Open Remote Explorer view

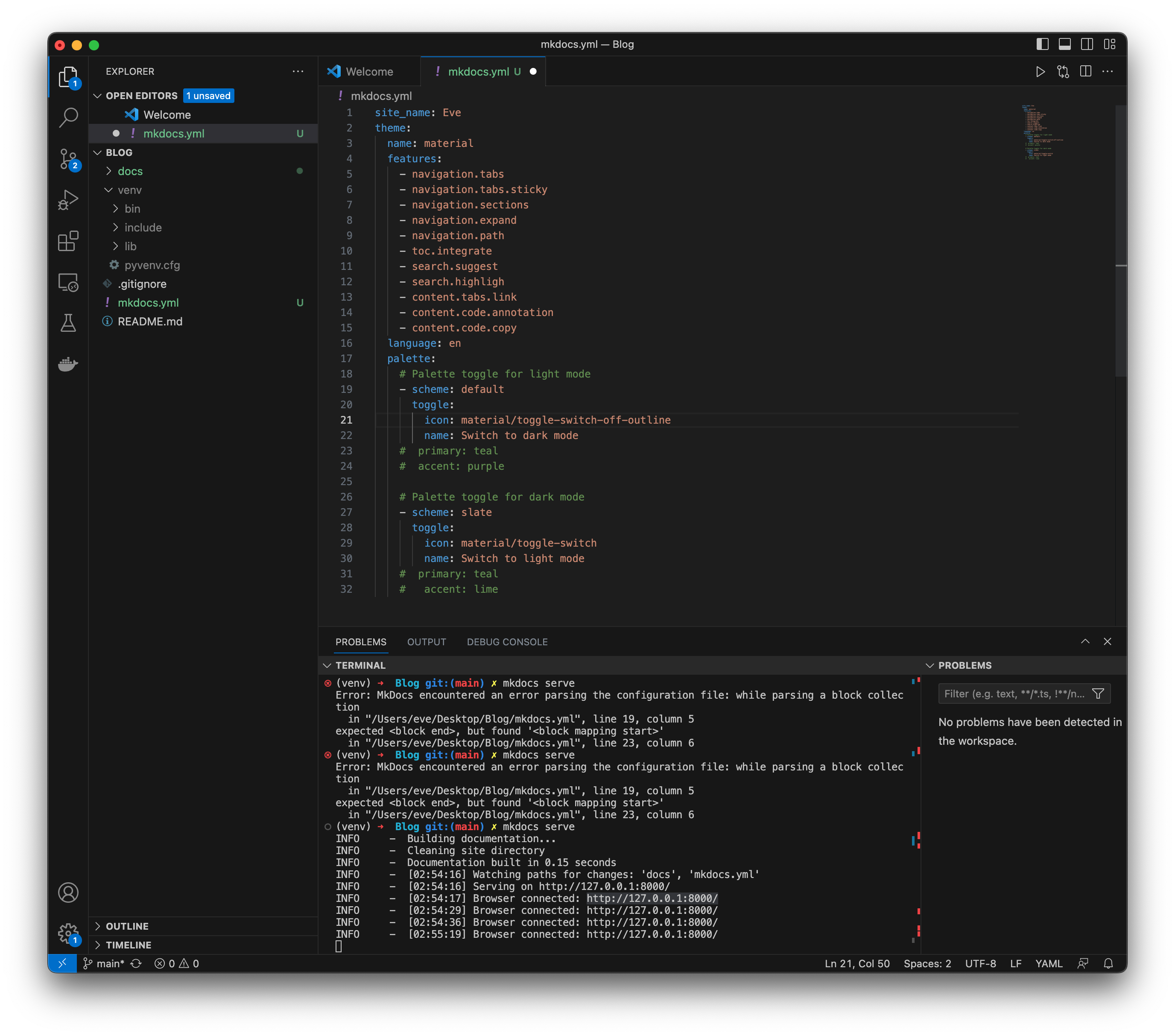(68, 282)
